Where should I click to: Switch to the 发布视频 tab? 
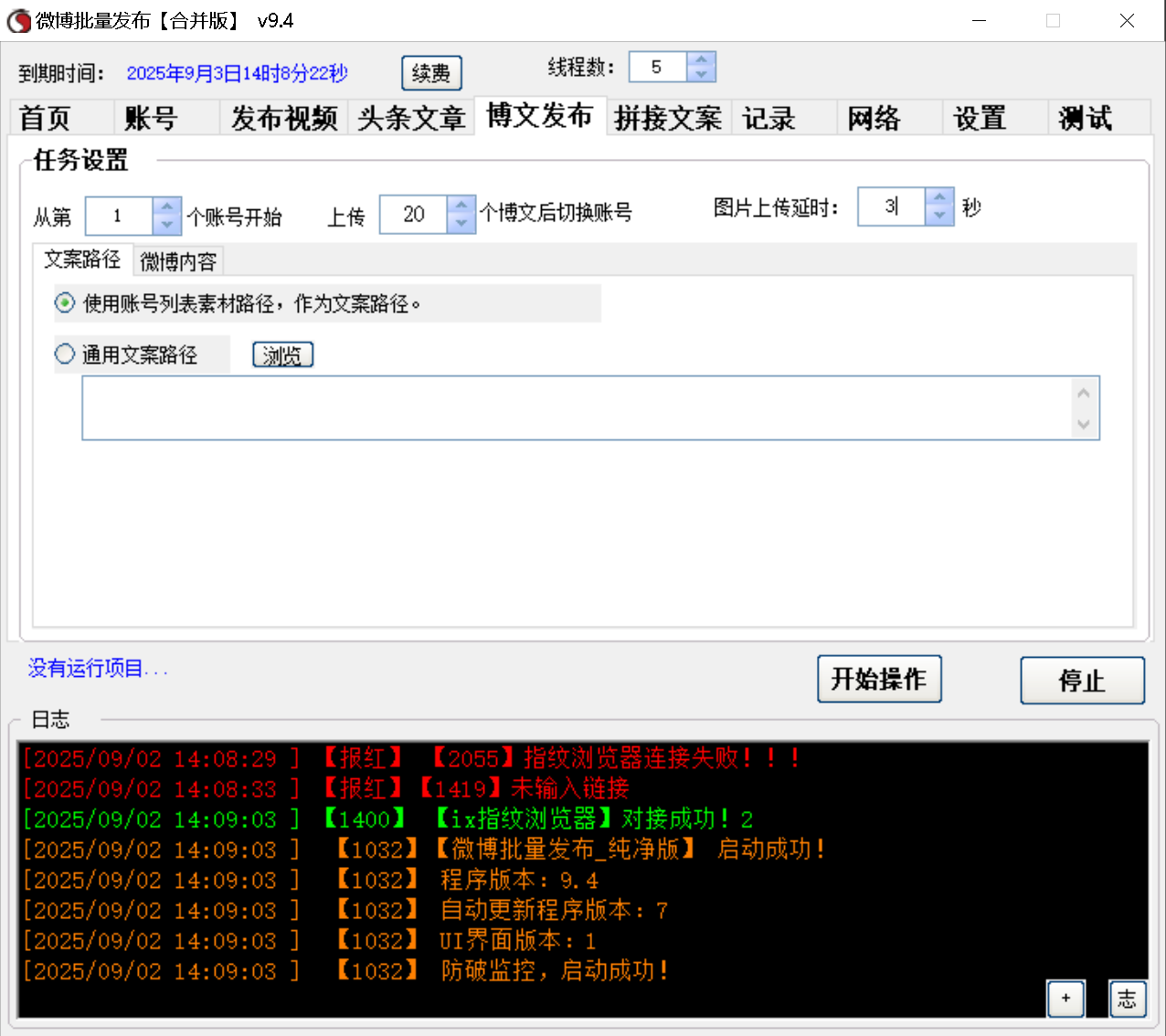[284, 118]
